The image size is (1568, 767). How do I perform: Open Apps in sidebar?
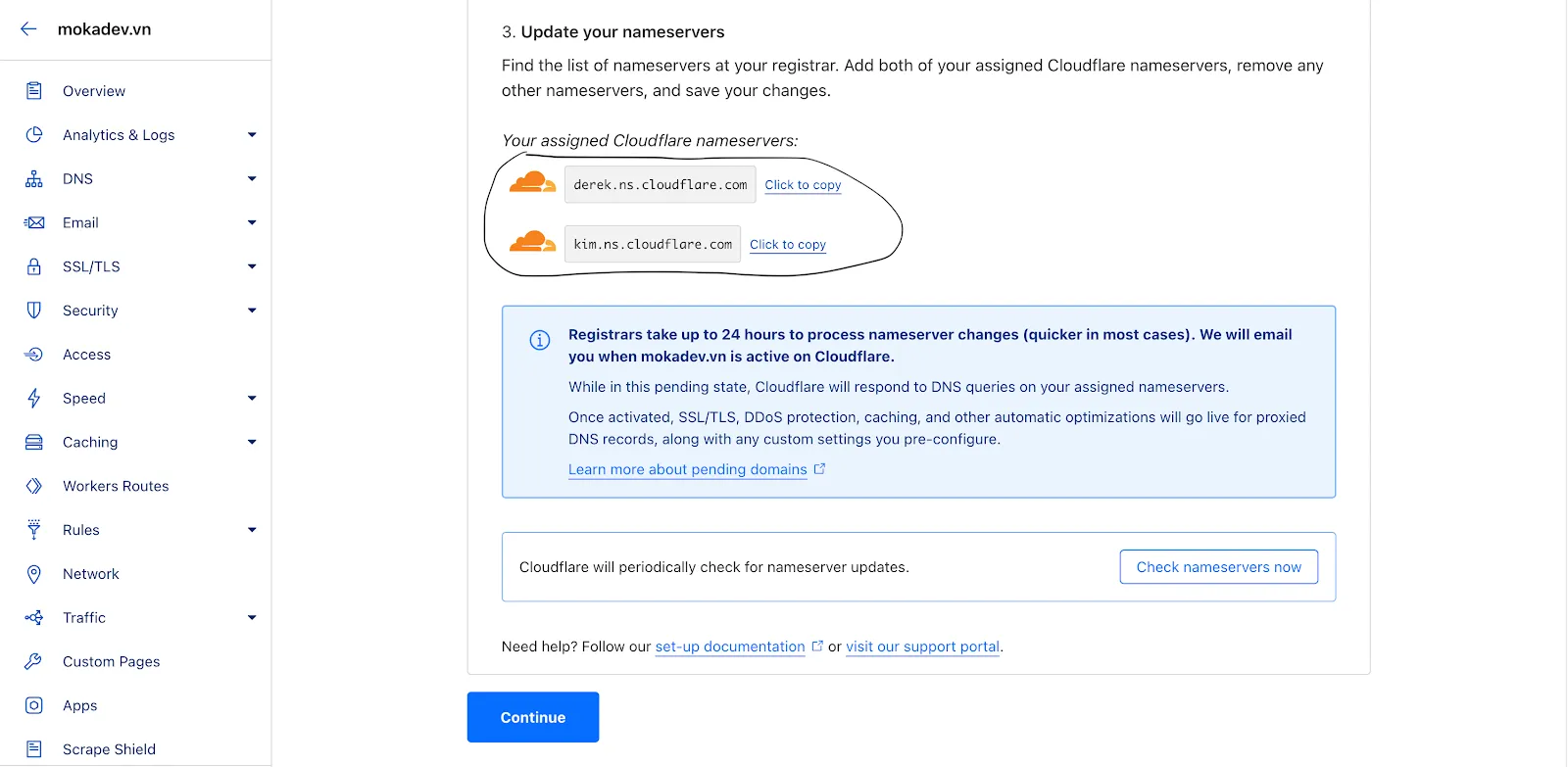(x=80, y=706)
